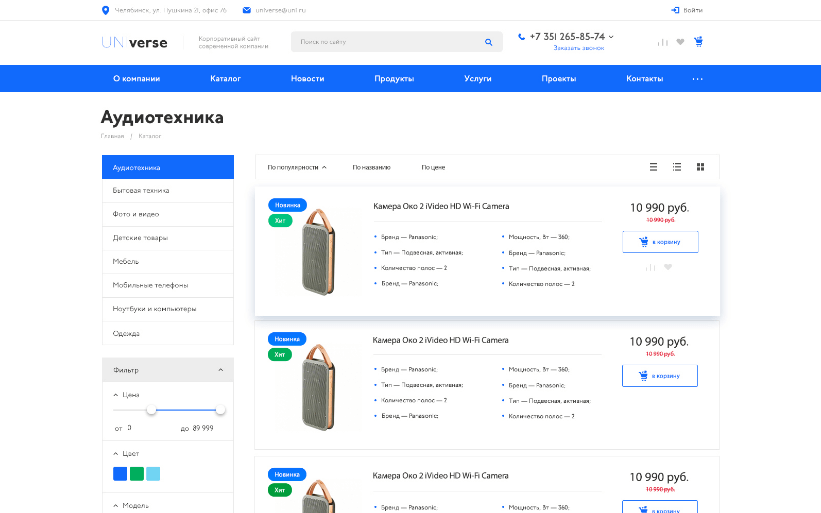Select the green color swatch
The width and height of the screenshot is (821, 513).
pyautogui.click(x=136, y=474)
